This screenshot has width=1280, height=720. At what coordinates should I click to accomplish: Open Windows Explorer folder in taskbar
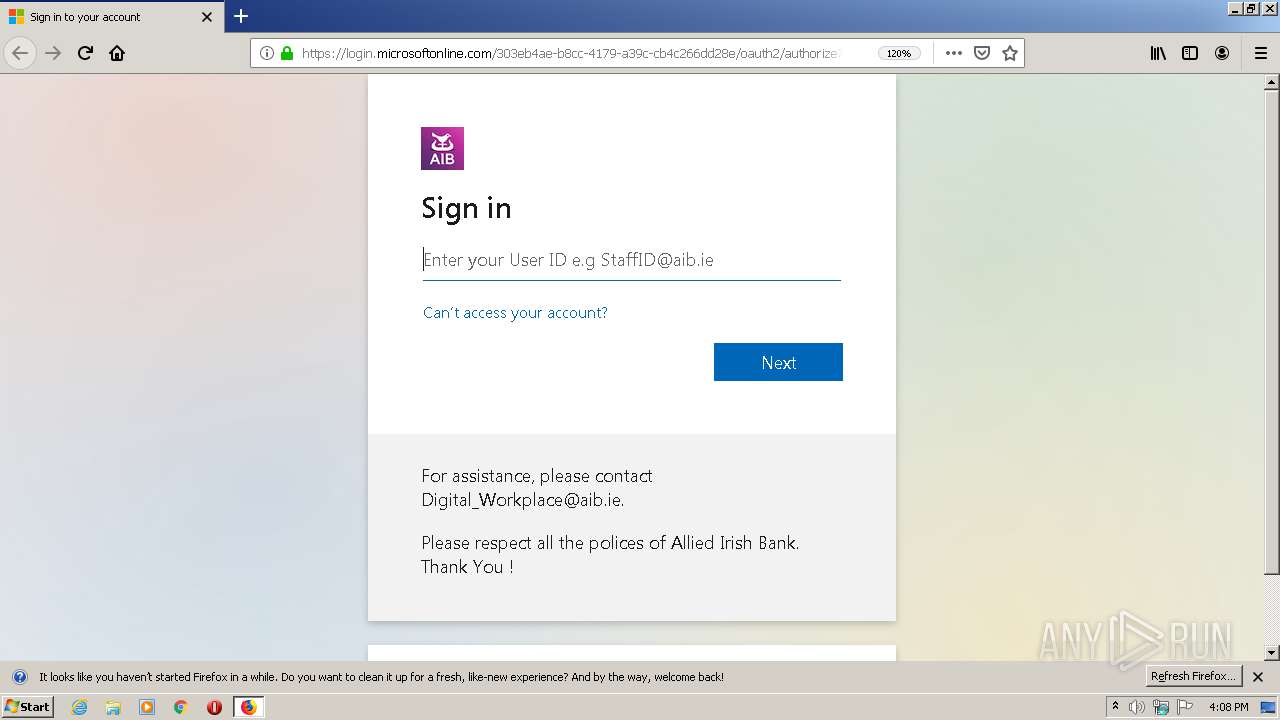(x=113, y=707)
